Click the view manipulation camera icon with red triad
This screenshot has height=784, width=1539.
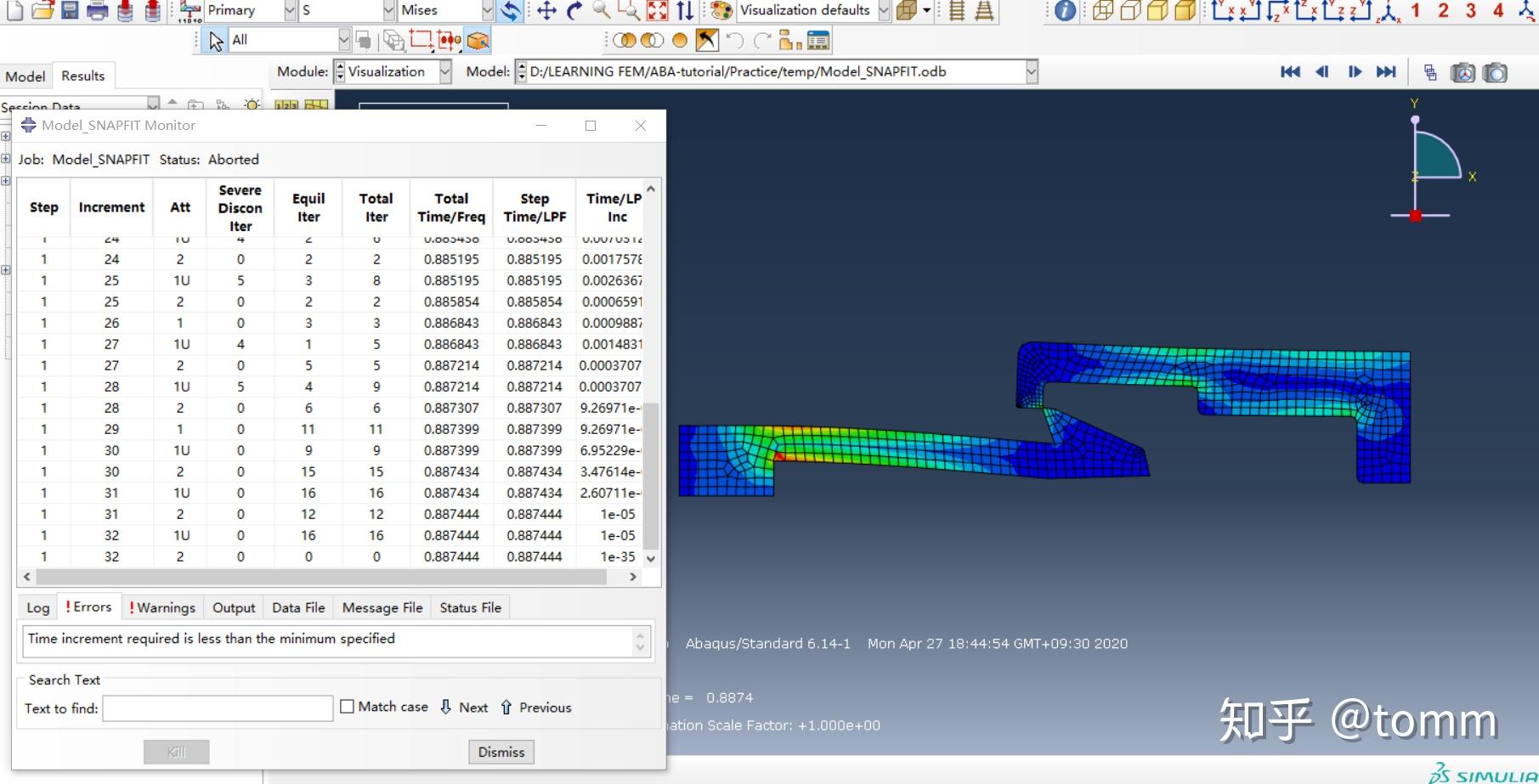tap(1463, 72)
